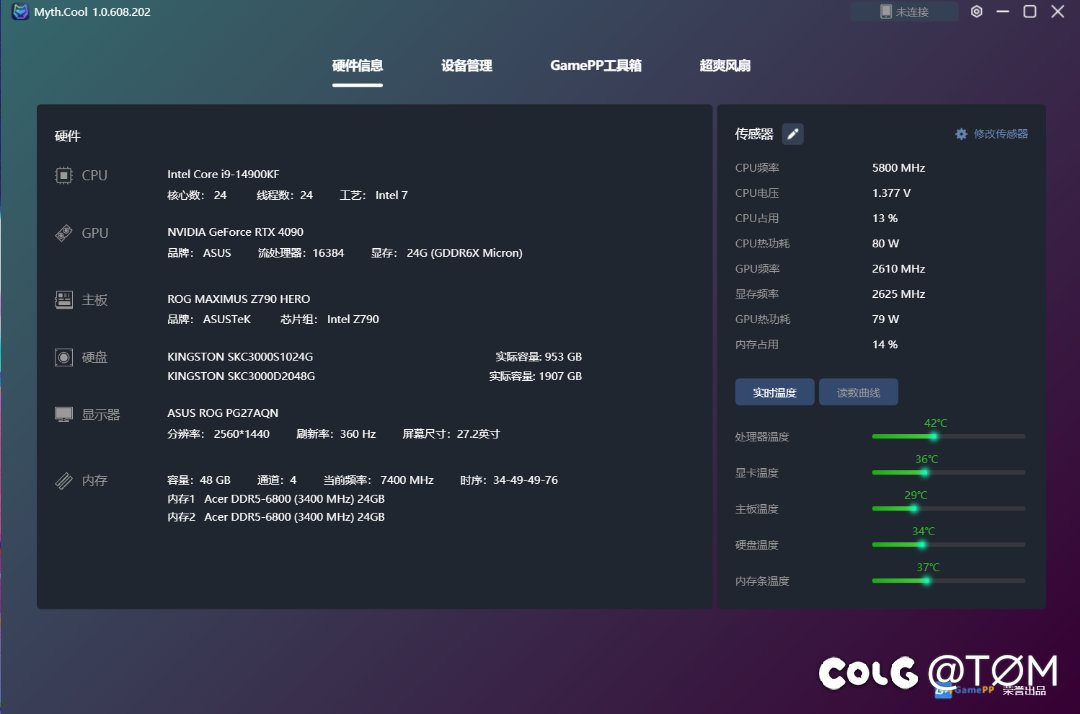
Task: Click the 内存占用 14 % reading
Action: [816, 345]
